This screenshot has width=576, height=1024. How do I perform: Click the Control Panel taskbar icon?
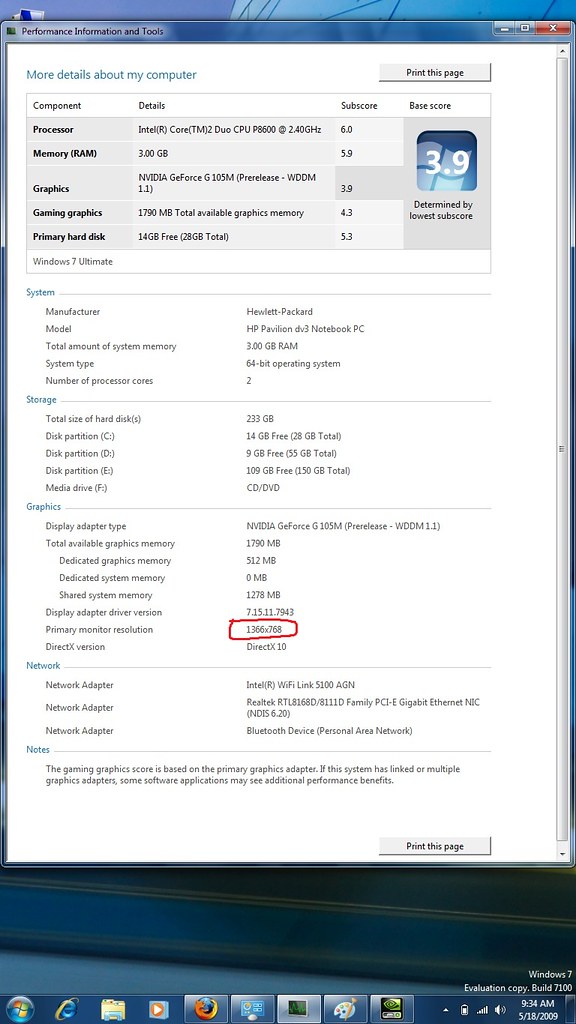click(252, 1010)
